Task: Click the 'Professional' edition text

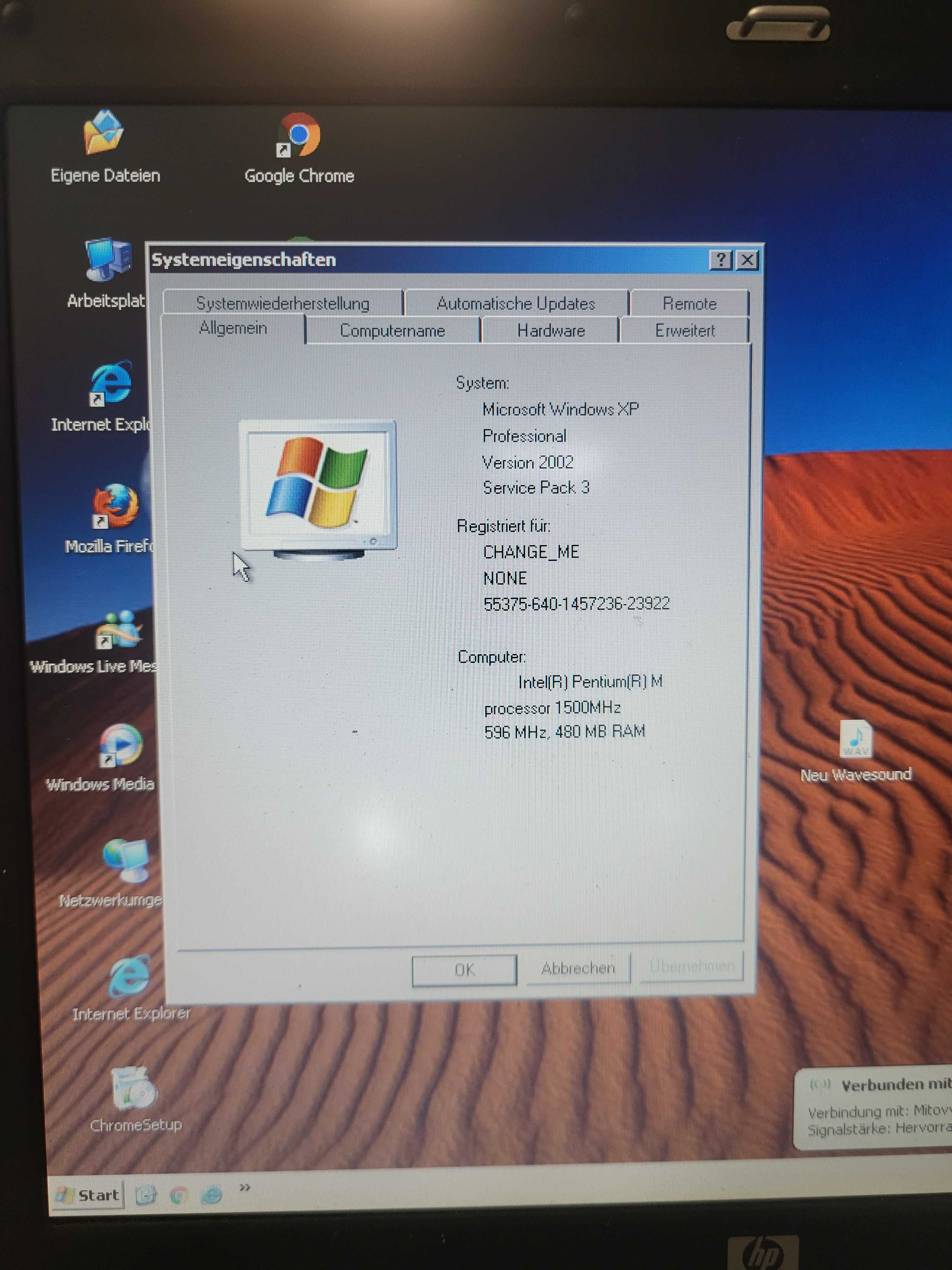Action: coord(524,436)
